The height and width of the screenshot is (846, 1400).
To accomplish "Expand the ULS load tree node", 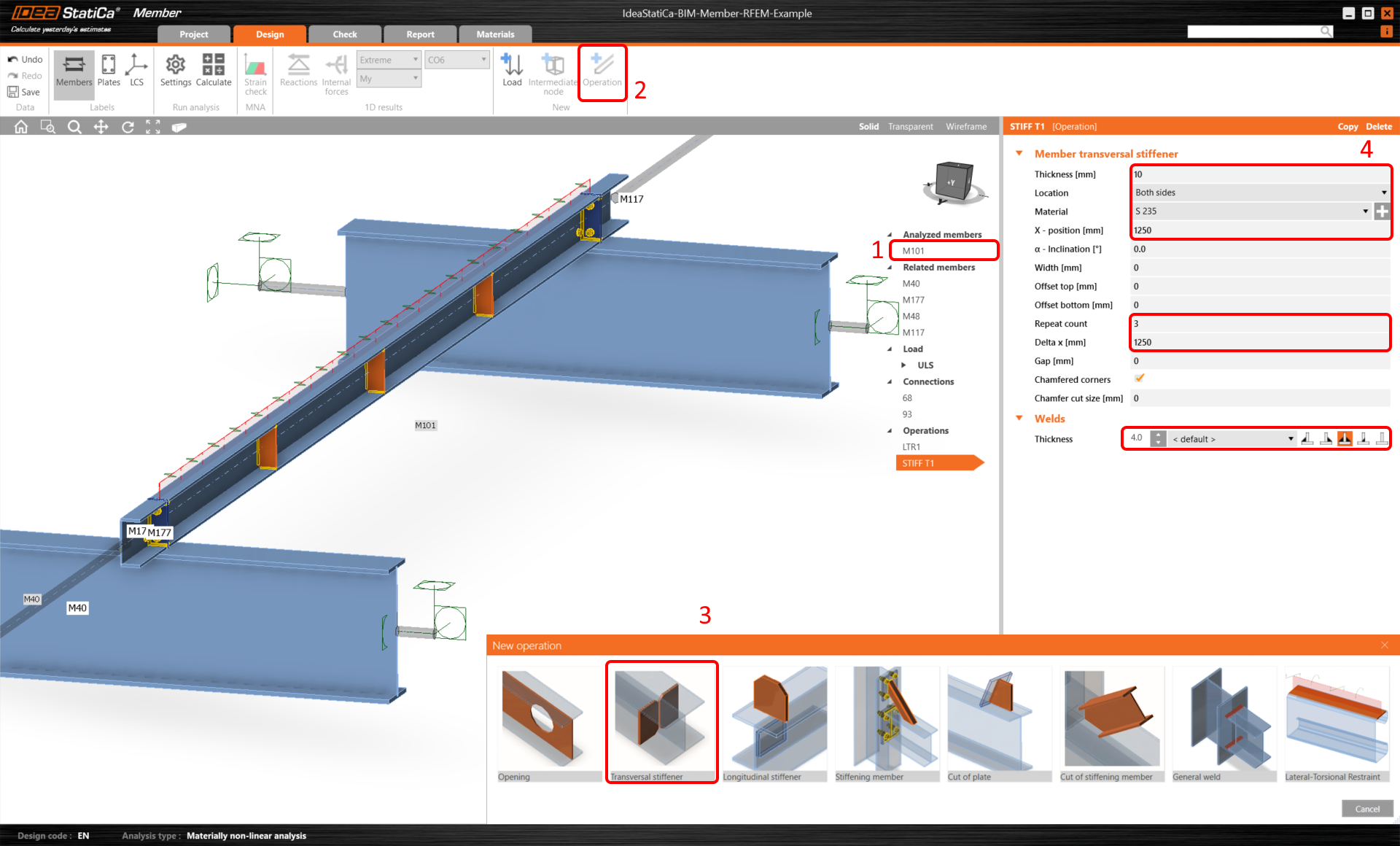I will point(904,365).
